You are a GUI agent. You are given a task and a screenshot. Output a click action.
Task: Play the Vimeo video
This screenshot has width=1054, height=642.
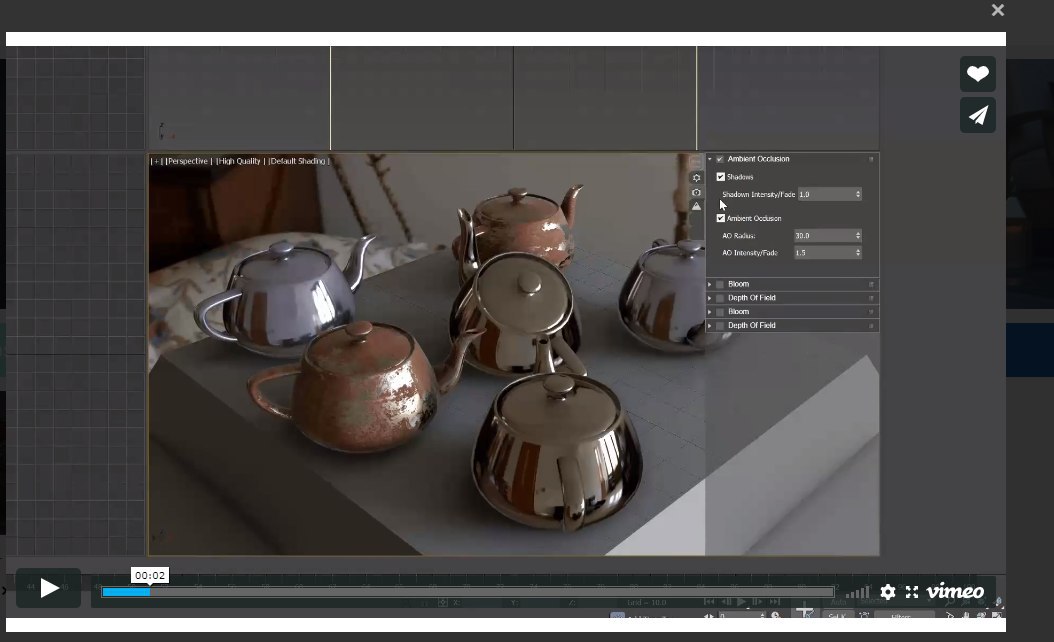coord(48,588)
